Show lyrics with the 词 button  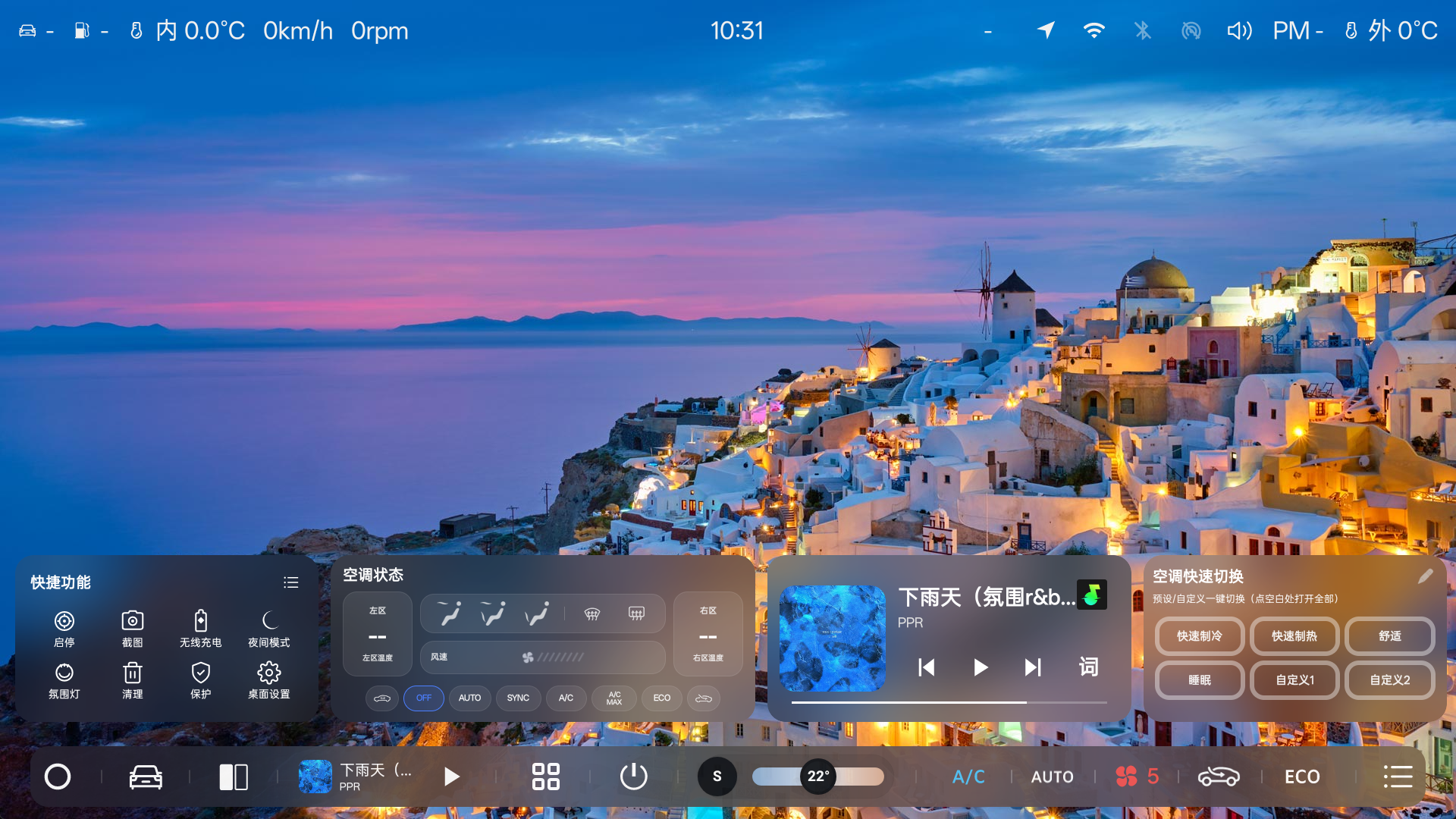1089,667
